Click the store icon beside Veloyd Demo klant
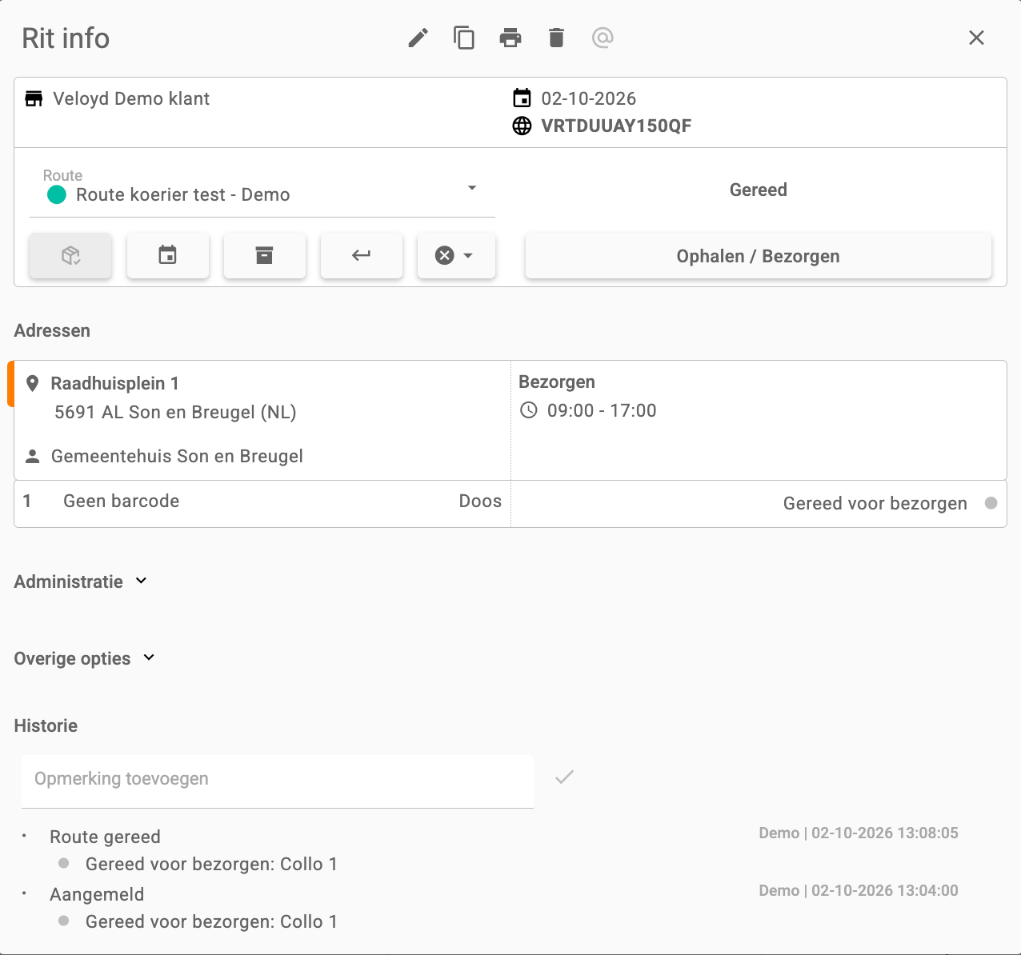The width and height of the screenshot is (1021, 955). click(34, 98)
